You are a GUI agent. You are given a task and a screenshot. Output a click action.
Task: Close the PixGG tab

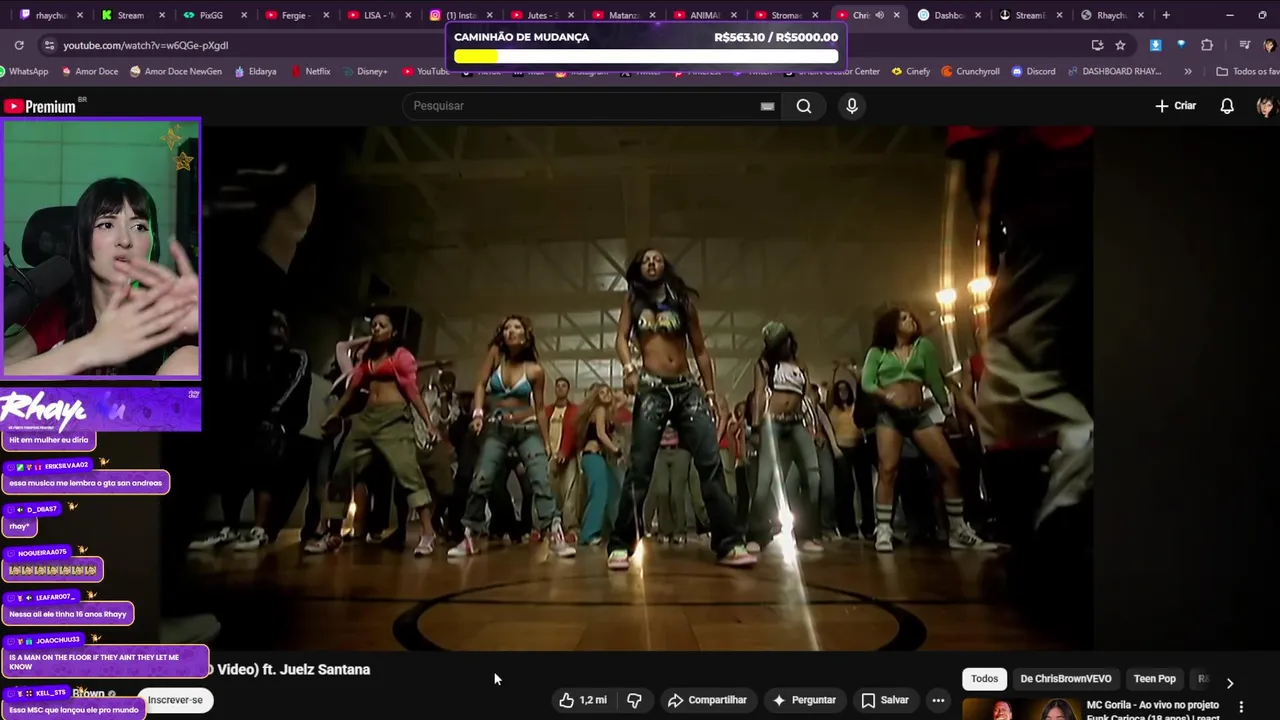(244, 15)
